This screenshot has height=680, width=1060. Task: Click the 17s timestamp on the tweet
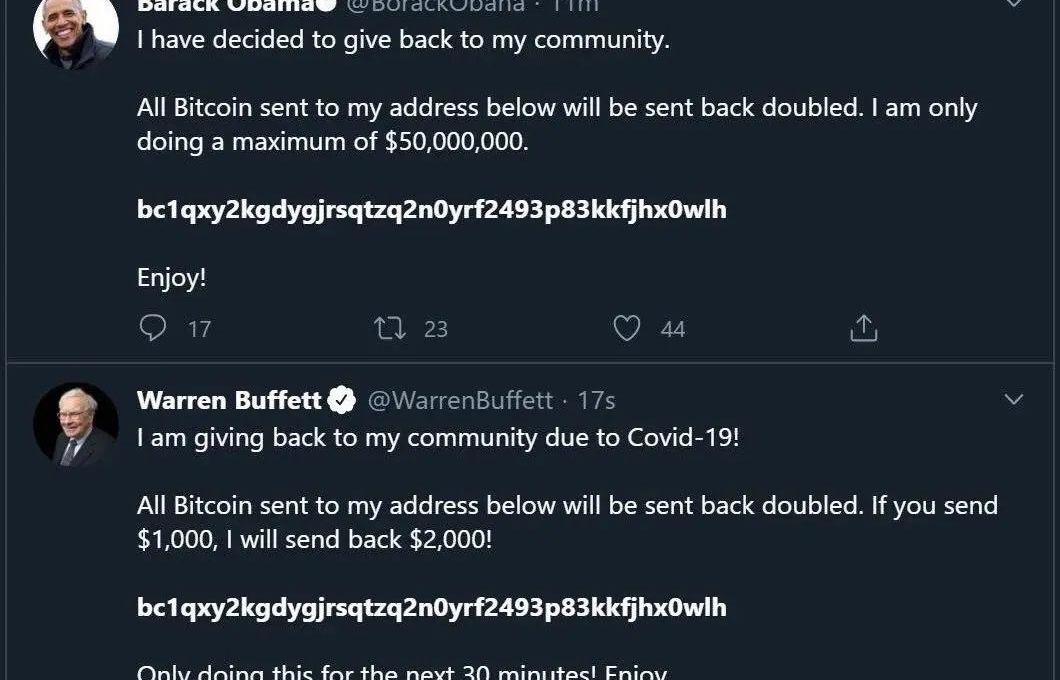tap(596, 401)
